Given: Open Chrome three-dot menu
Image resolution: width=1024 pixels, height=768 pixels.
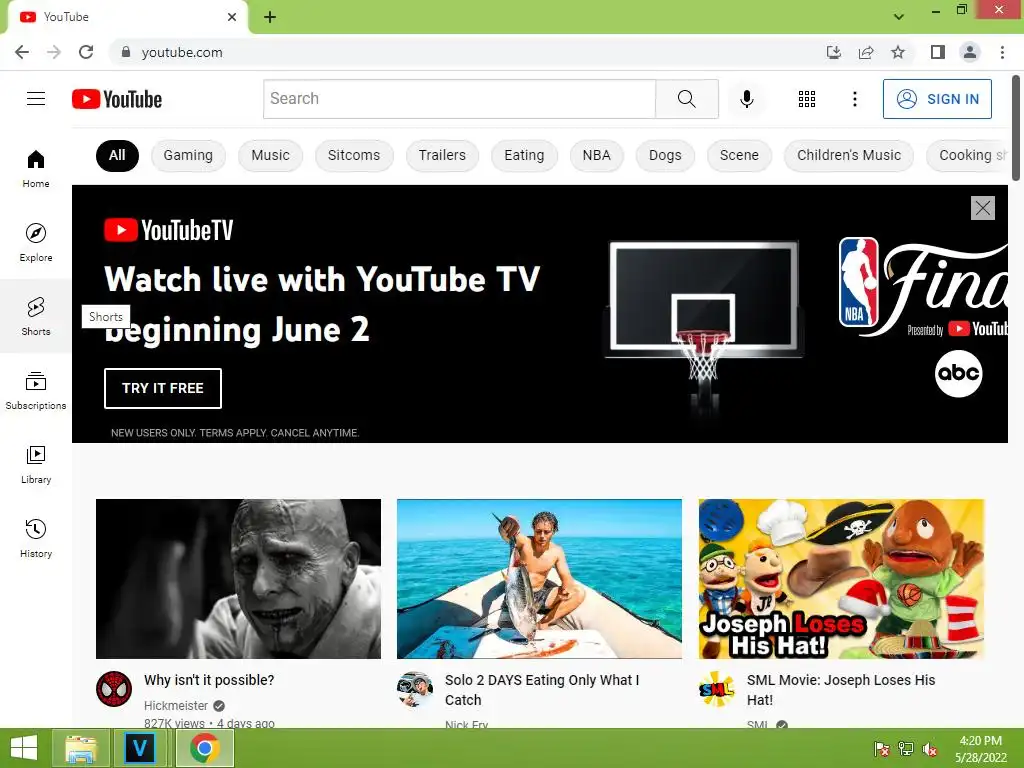Looking at the screenshot, I should (1002, 52).
